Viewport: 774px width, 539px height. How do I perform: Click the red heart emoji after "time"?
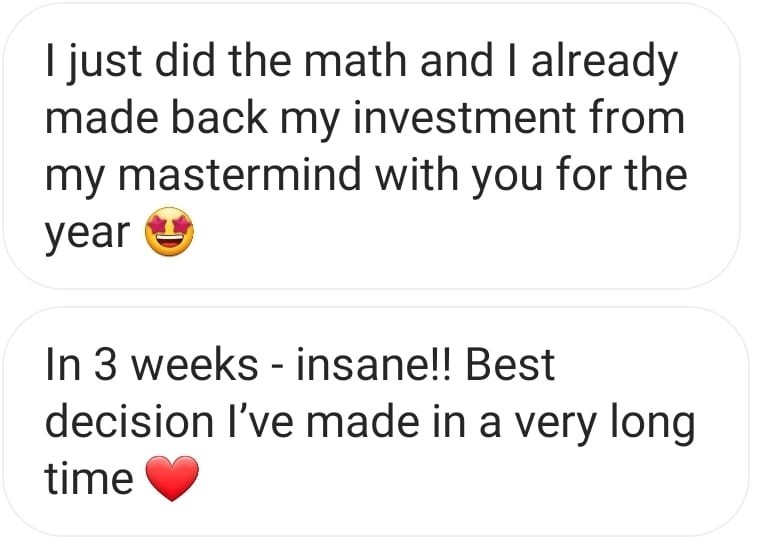pyautogui.click(x=173, y=478)
